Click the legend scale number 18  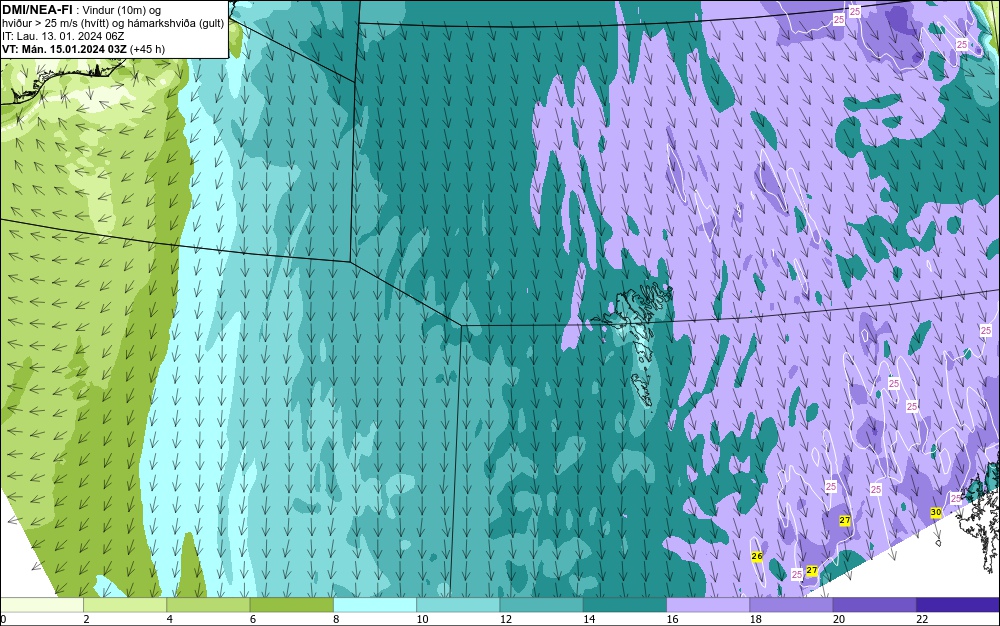click(x=756, y=619)
